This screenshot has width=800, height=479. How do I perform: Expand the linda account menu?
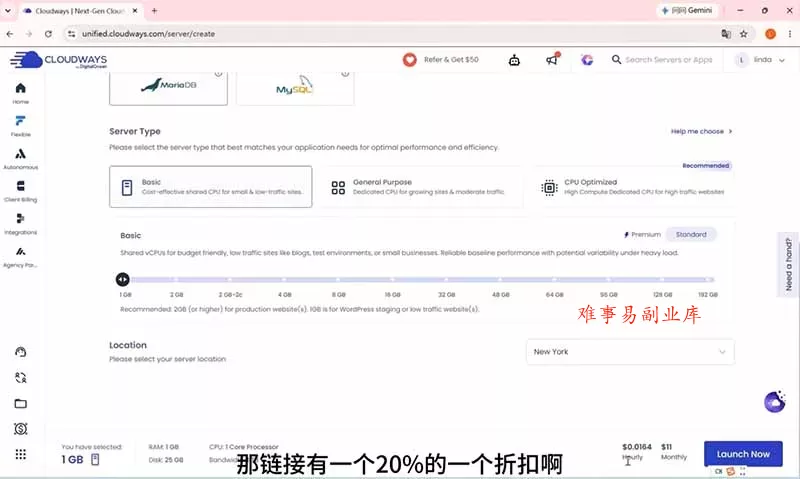760,60
